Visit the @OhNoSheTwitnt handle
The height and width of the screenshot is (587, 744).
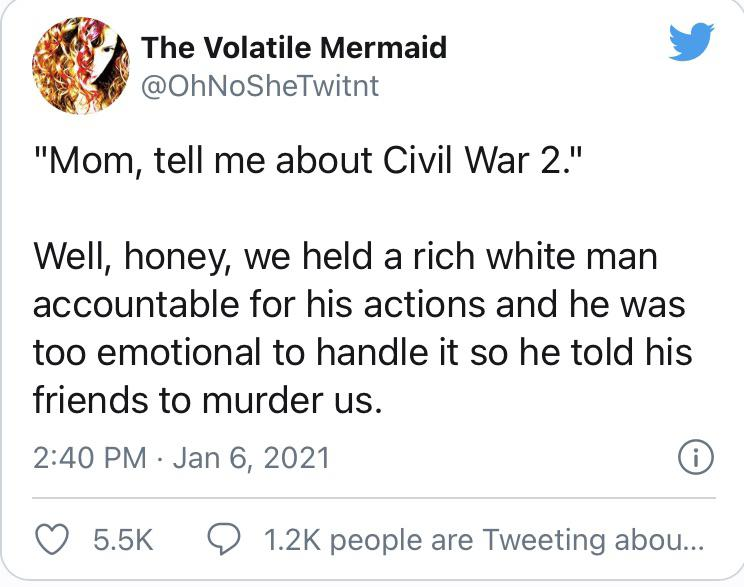(x=260, y=86)
